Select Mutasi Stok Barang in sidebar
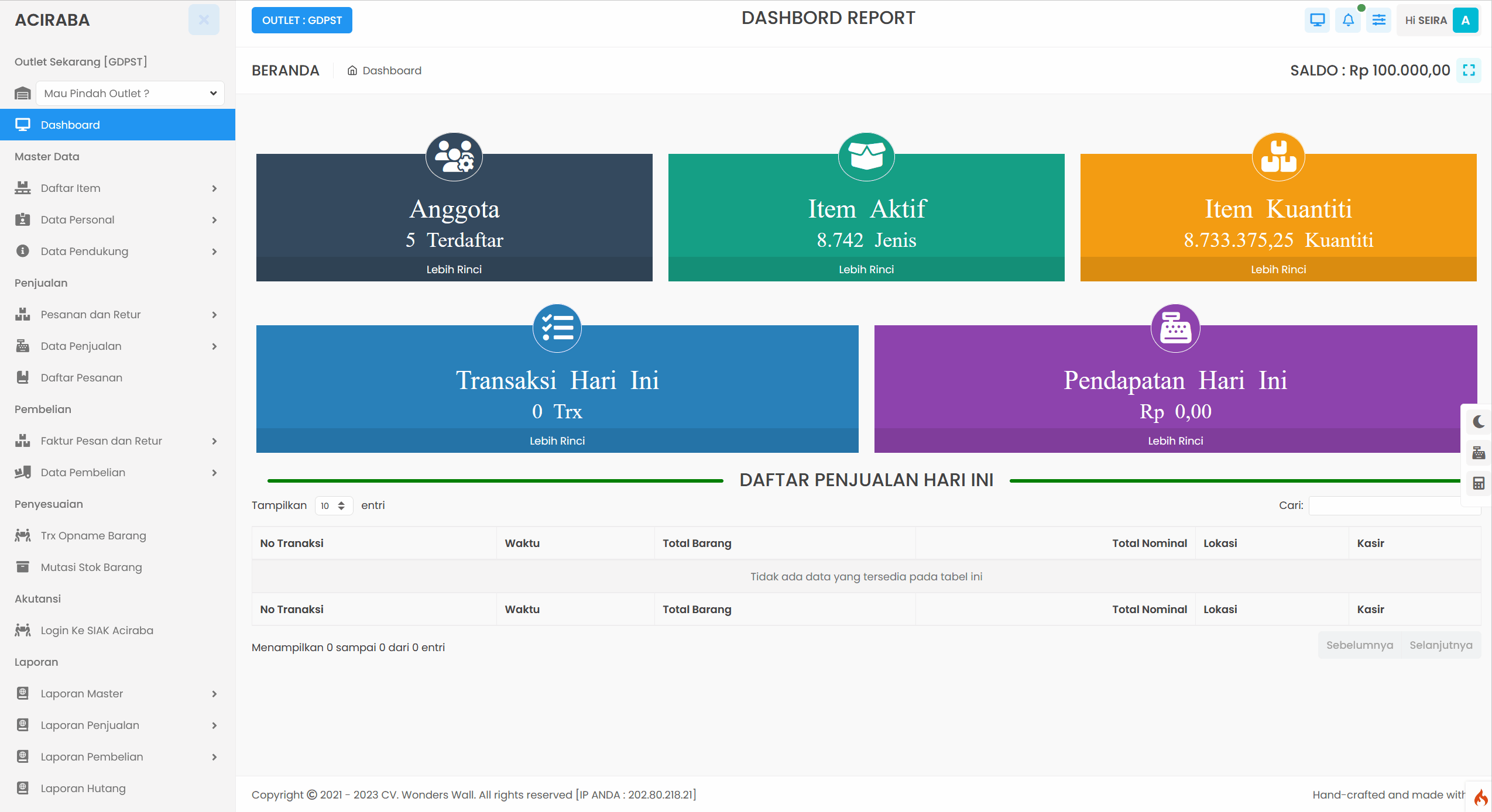This screenshot has height=812, width=1492. tap(91, 567)
